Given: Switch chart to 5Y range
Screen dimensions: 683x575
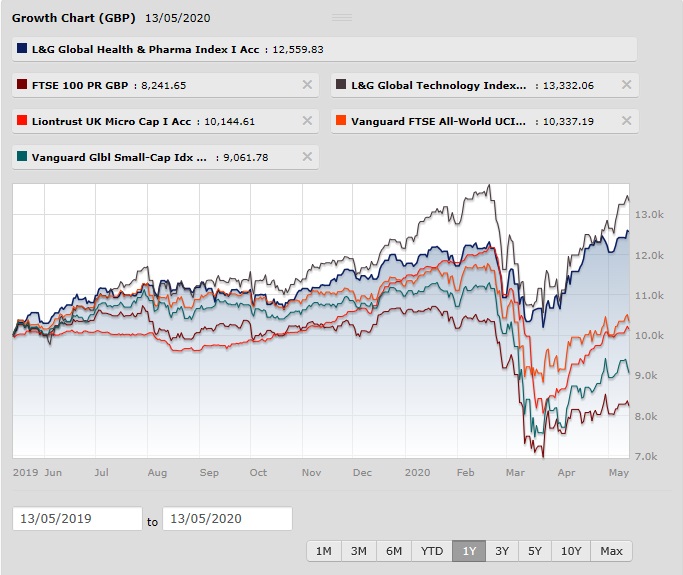Looking at the screenshot, I should pos(535,551).
